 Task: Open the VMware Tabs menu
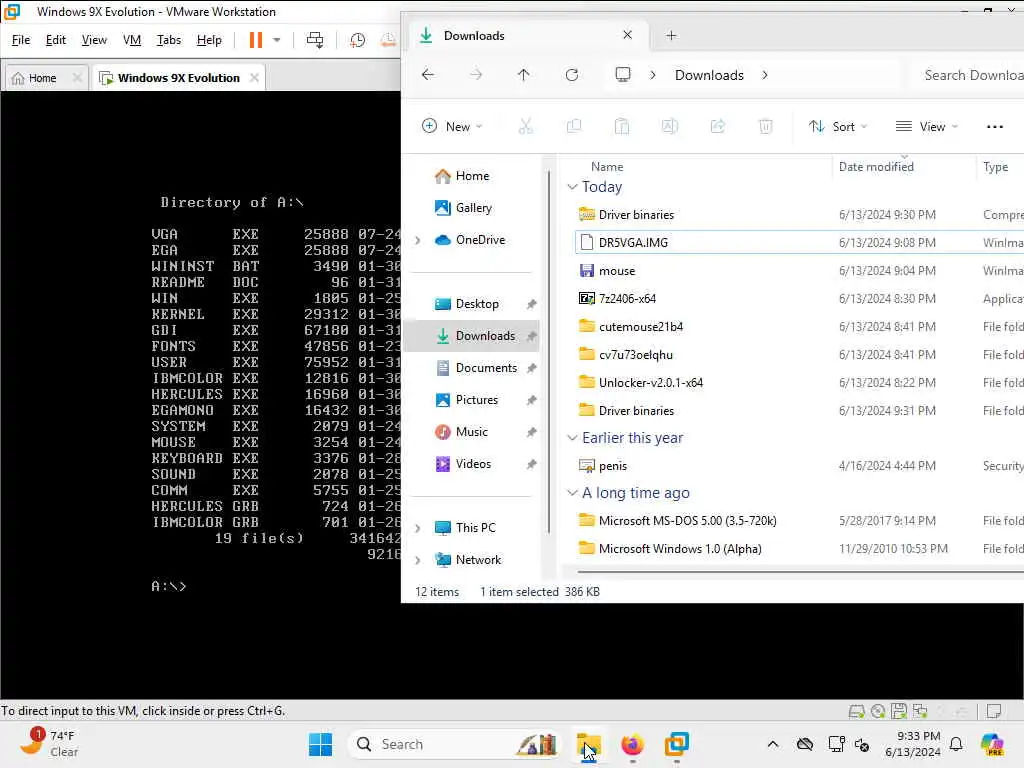168,40
